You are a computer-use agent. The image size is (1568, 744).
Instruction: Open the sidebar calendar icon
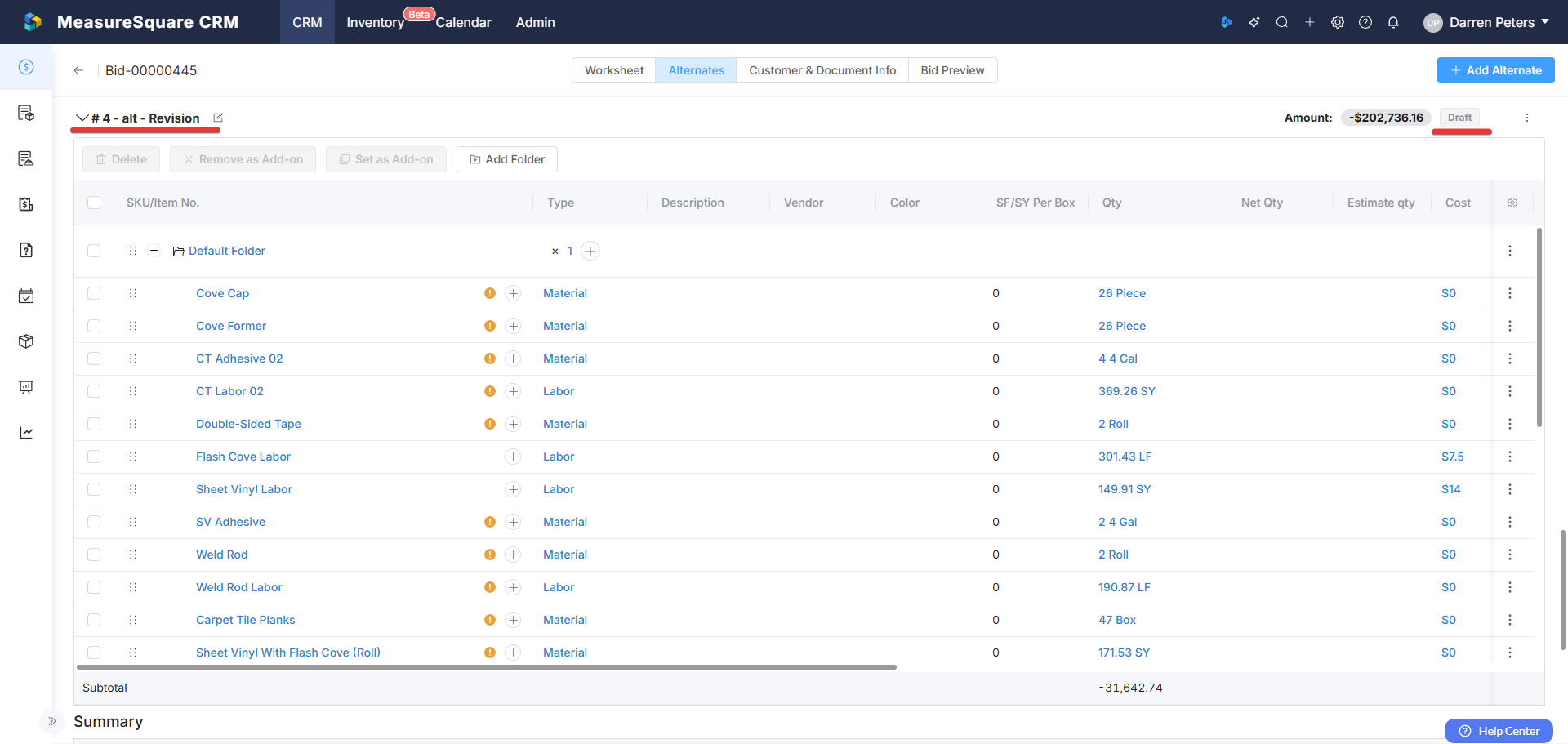(x=26, y=296)
